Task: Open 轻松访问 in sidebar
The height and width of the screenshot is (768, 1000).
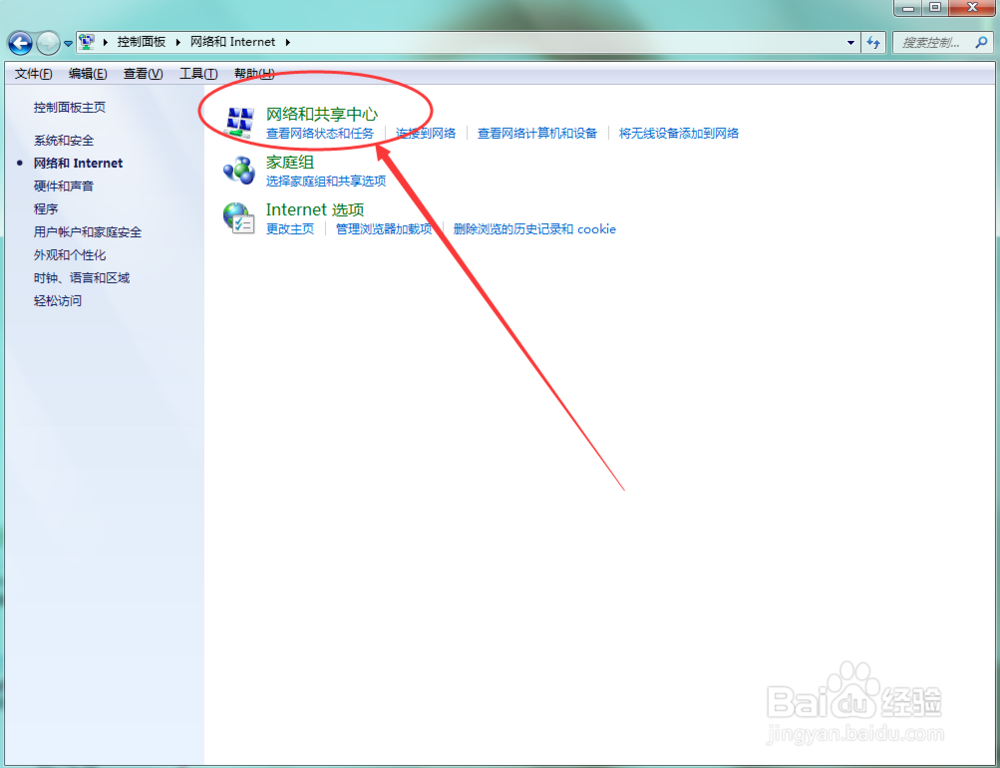Action: (57, 301)
